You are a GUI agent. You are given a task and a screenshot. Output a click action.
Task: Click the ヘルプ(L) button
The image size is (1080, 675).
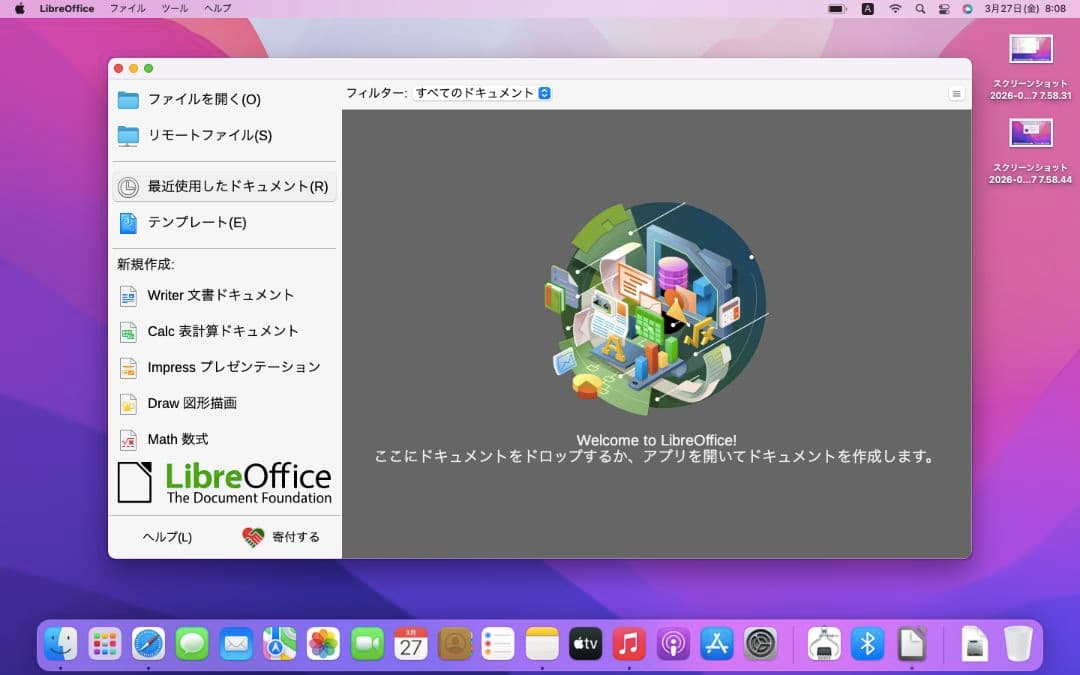click(167, 537)
